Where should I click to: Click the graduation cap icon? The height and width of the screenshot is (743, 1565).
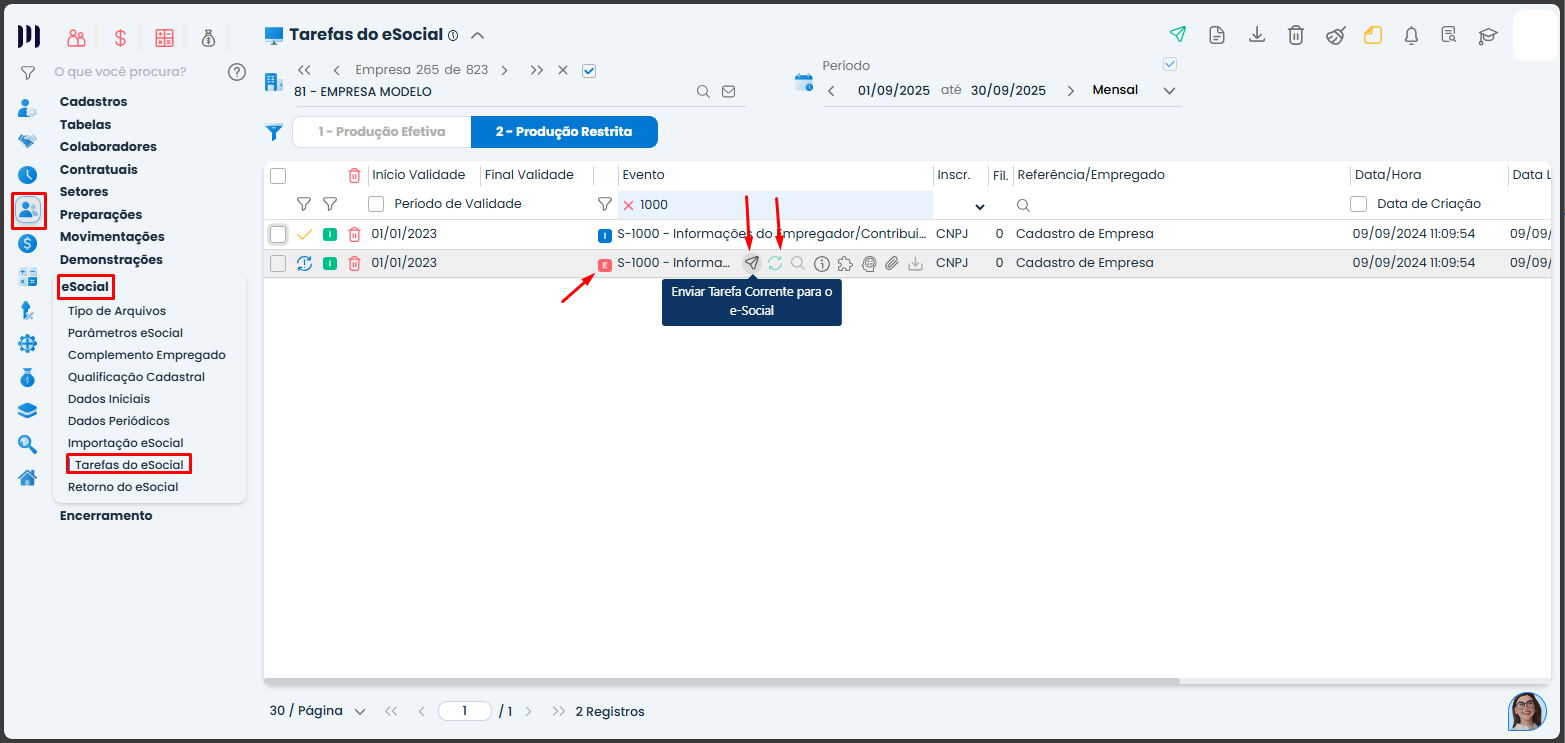pos(1489,36)
